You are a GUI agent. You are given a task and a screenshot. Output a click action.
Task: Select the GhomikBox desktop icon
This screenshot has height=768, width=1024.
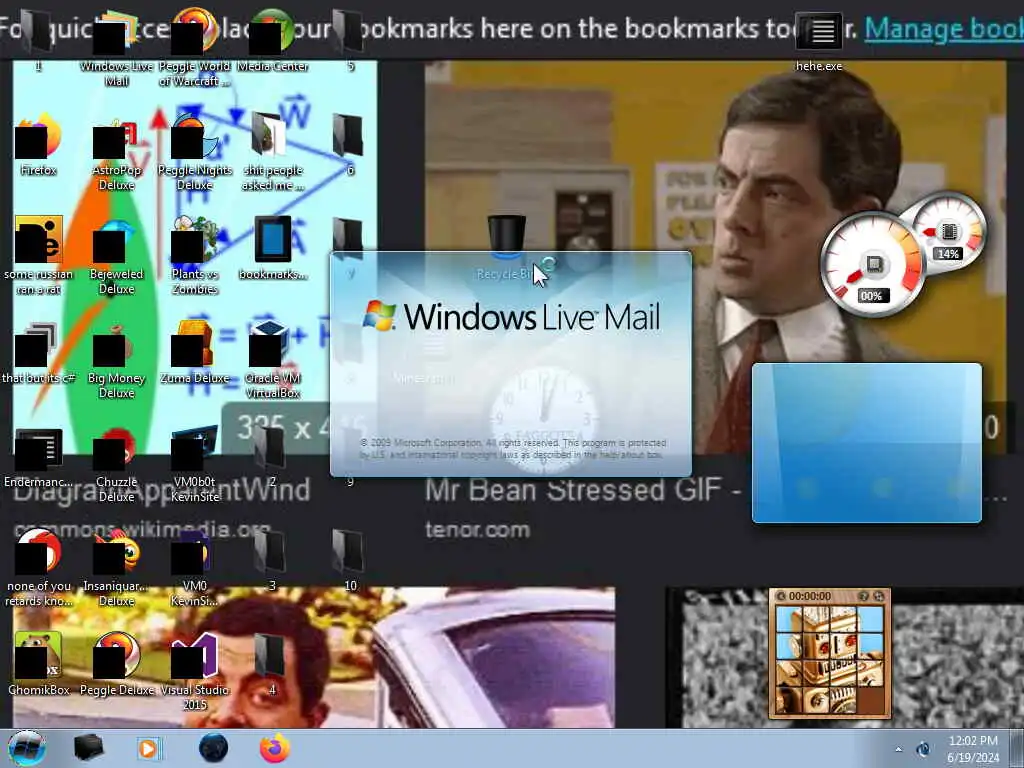point(39,664)
